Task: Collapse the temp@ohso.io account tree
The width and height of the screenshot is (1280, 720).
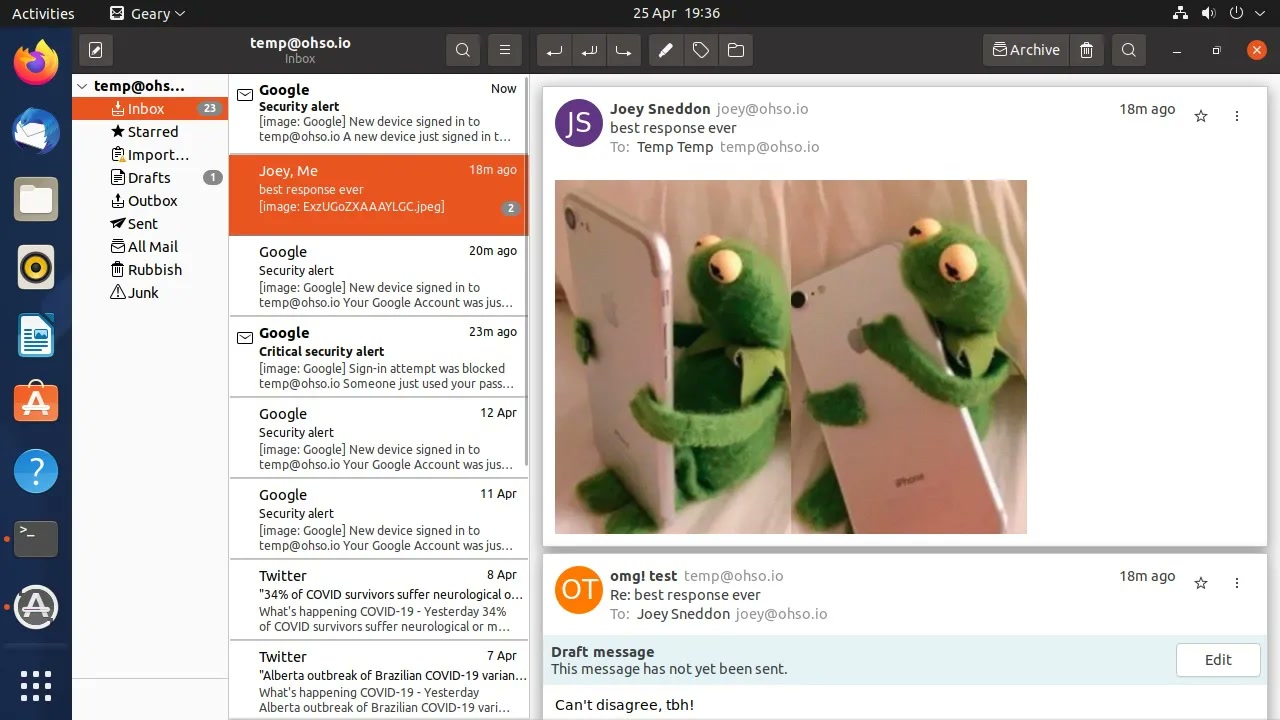Action: click(84, 86)
